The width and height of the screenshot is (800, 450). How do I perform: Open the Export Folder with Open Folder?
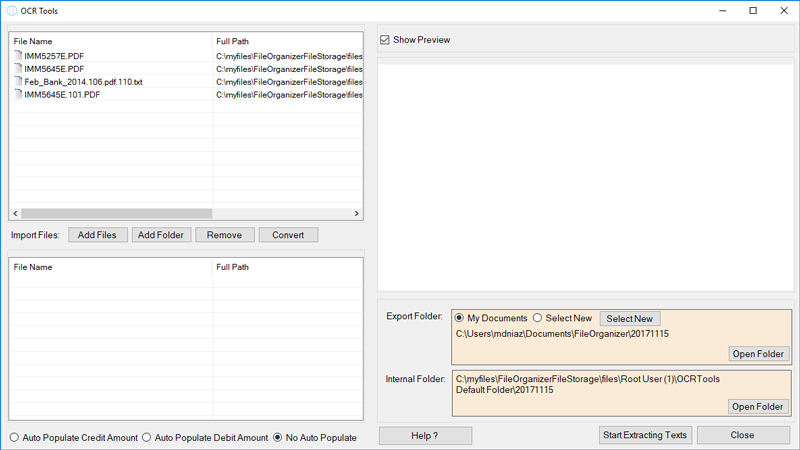[x=758, y=354]
